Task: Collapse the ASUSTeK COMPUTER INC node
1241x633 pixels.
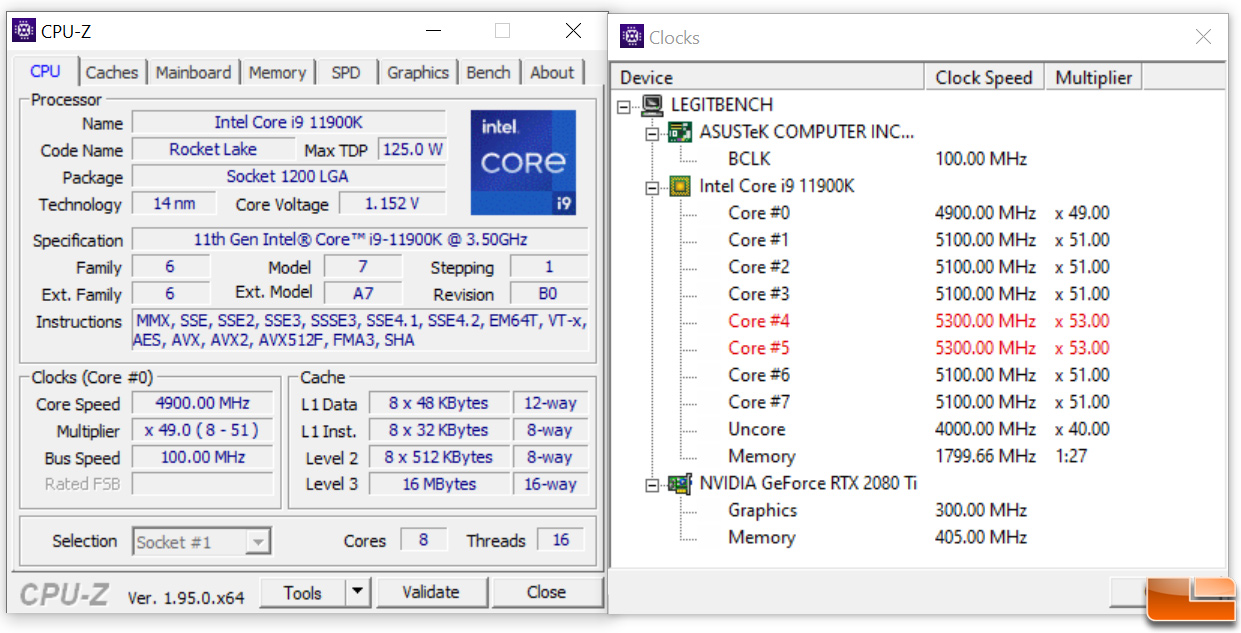Action: (x=652, y=132)
